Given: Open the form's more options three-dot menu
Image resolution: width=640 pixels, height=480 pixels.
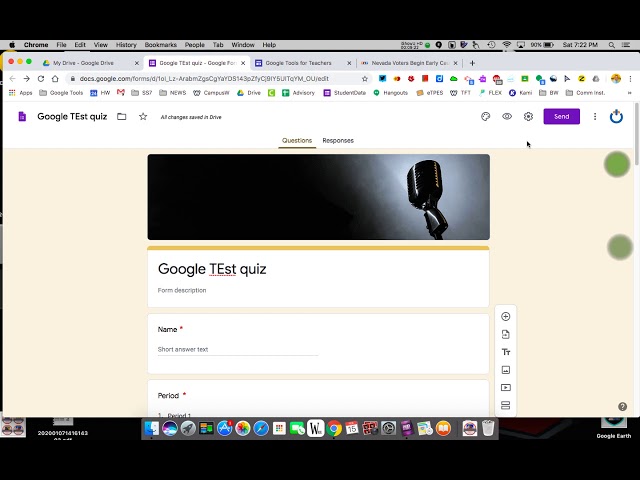Looking at the screenshot, I should click(x=595, y=117).
